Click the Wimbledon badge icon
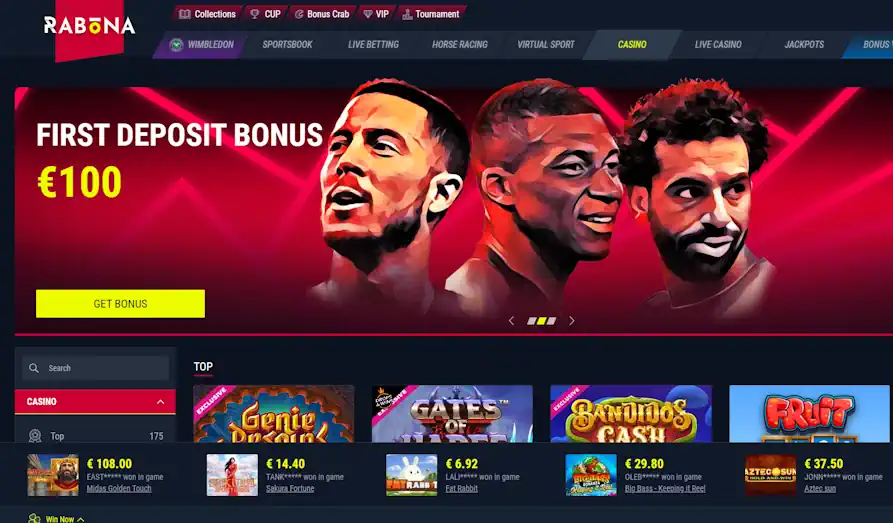893x523 pixels. [x=176, y=44]
